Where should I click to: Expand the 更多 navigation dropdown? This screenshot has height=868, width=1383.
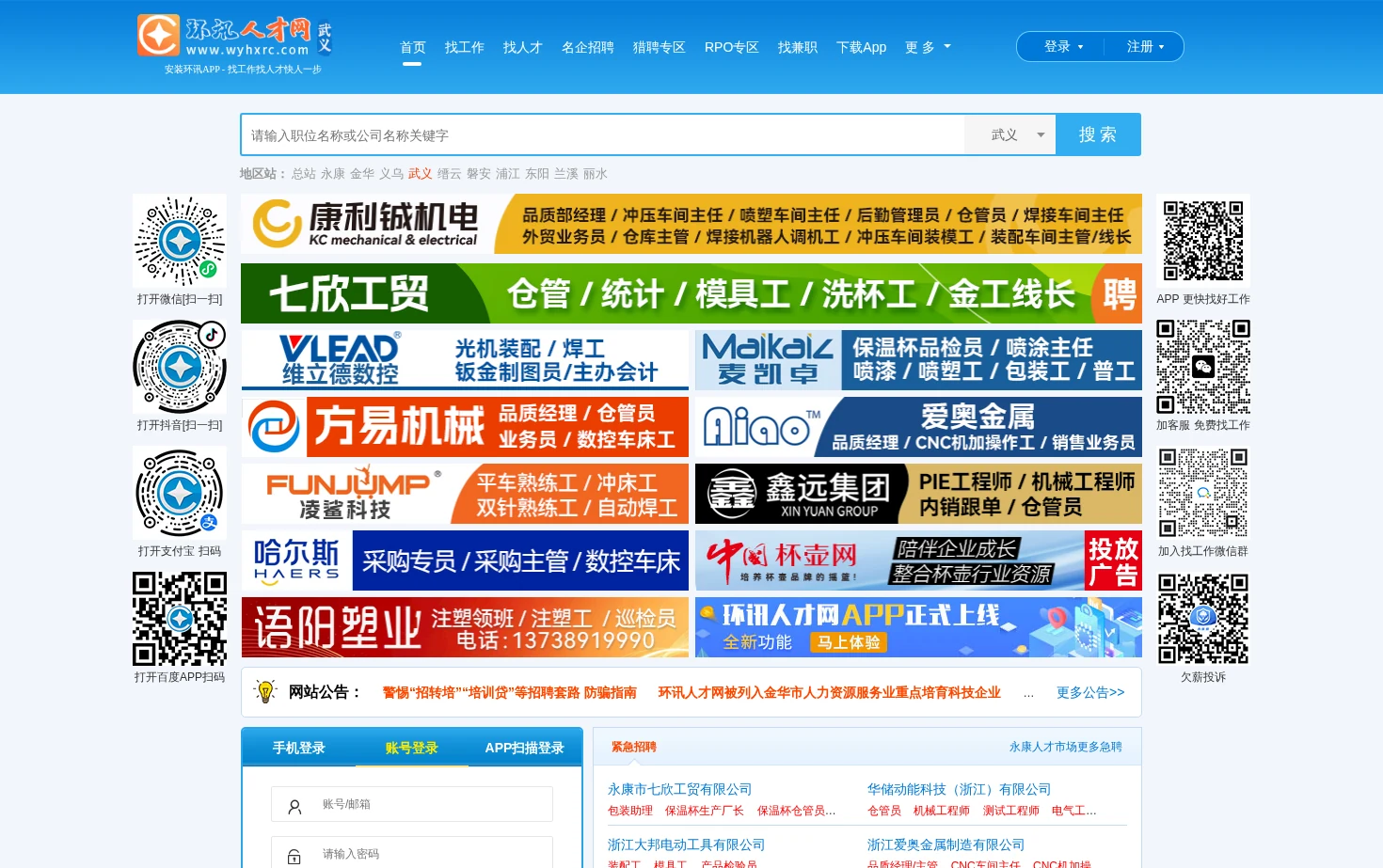click(x=928, y=47)
